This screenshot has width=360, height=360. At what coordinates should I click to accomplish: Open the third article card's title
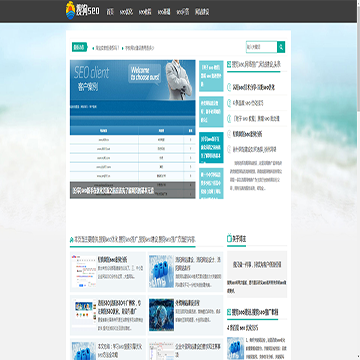pos(120,307)
